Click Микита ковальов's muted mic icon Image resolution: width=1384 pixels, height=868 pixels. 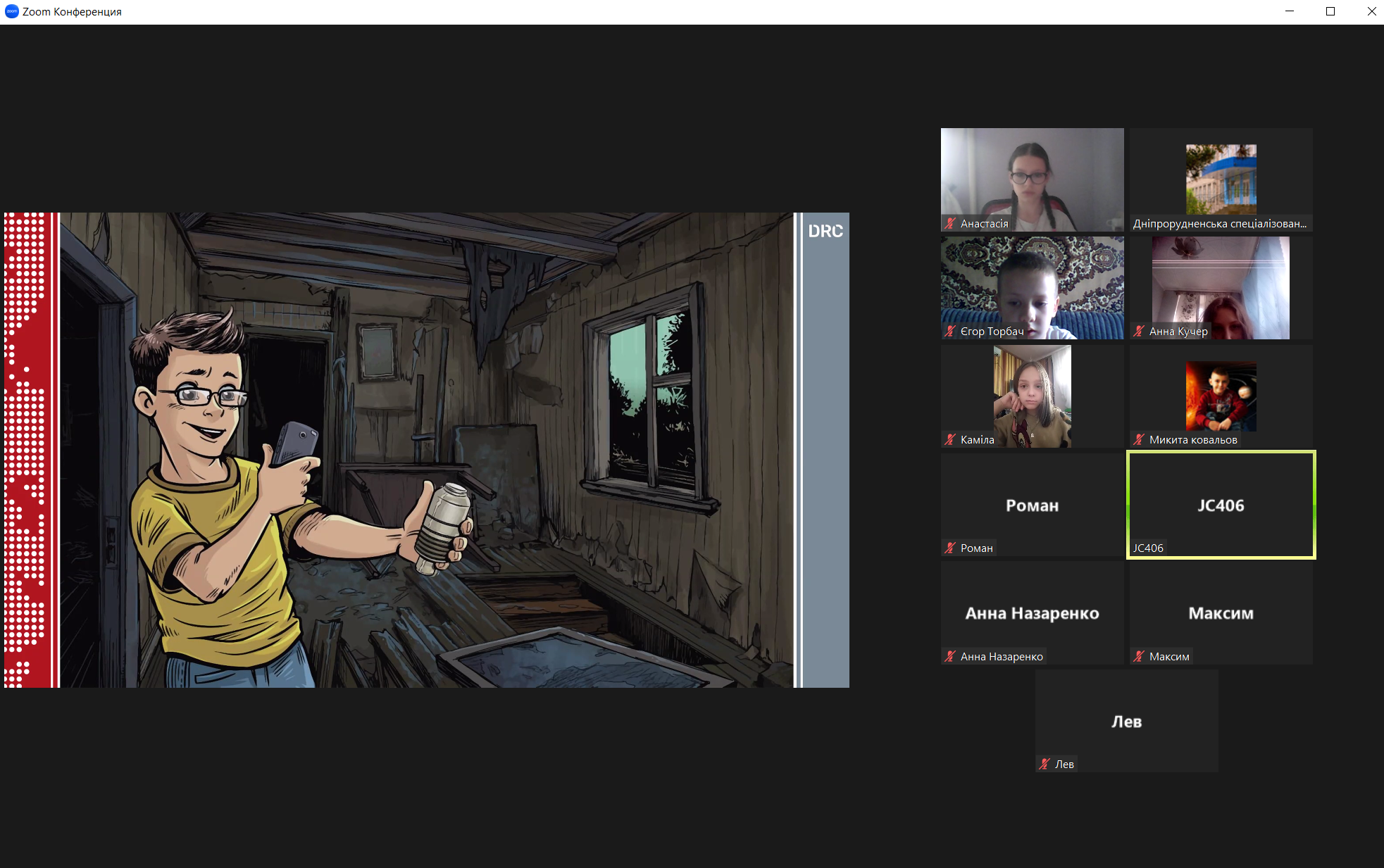1139,440
